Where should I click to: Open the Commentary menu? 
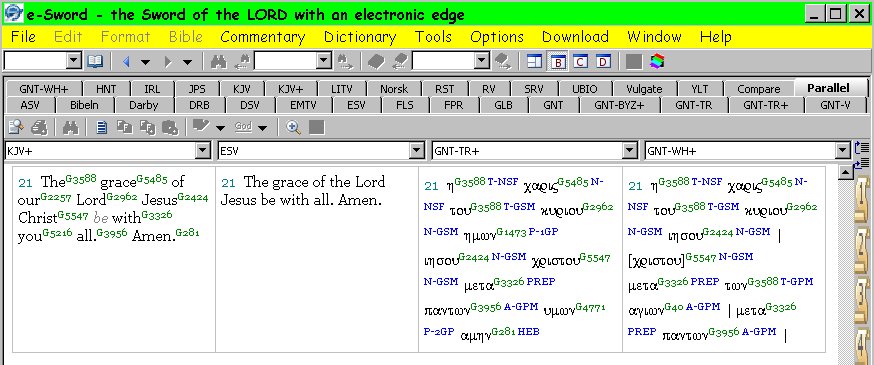(263, 37)
